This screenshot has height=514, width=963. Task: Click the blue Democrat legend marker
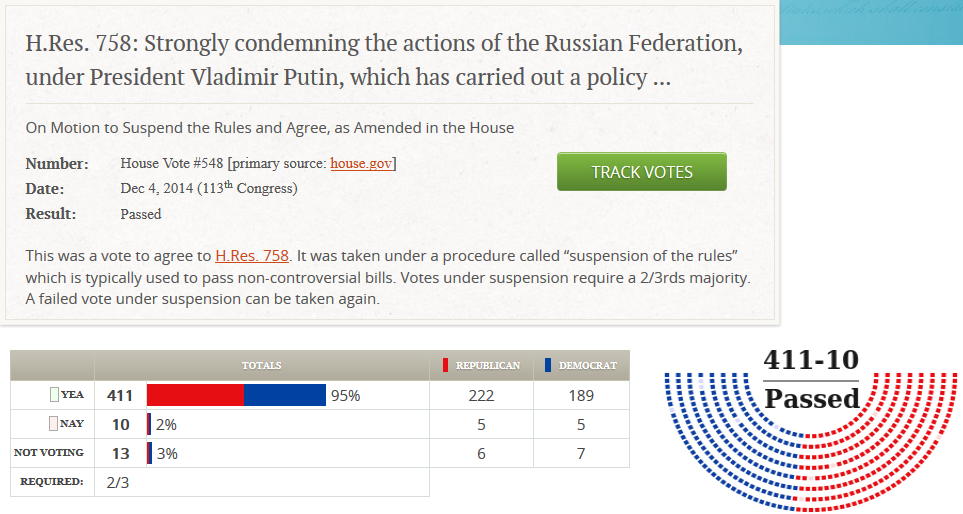pyautogui.click(x=548, y=366)
